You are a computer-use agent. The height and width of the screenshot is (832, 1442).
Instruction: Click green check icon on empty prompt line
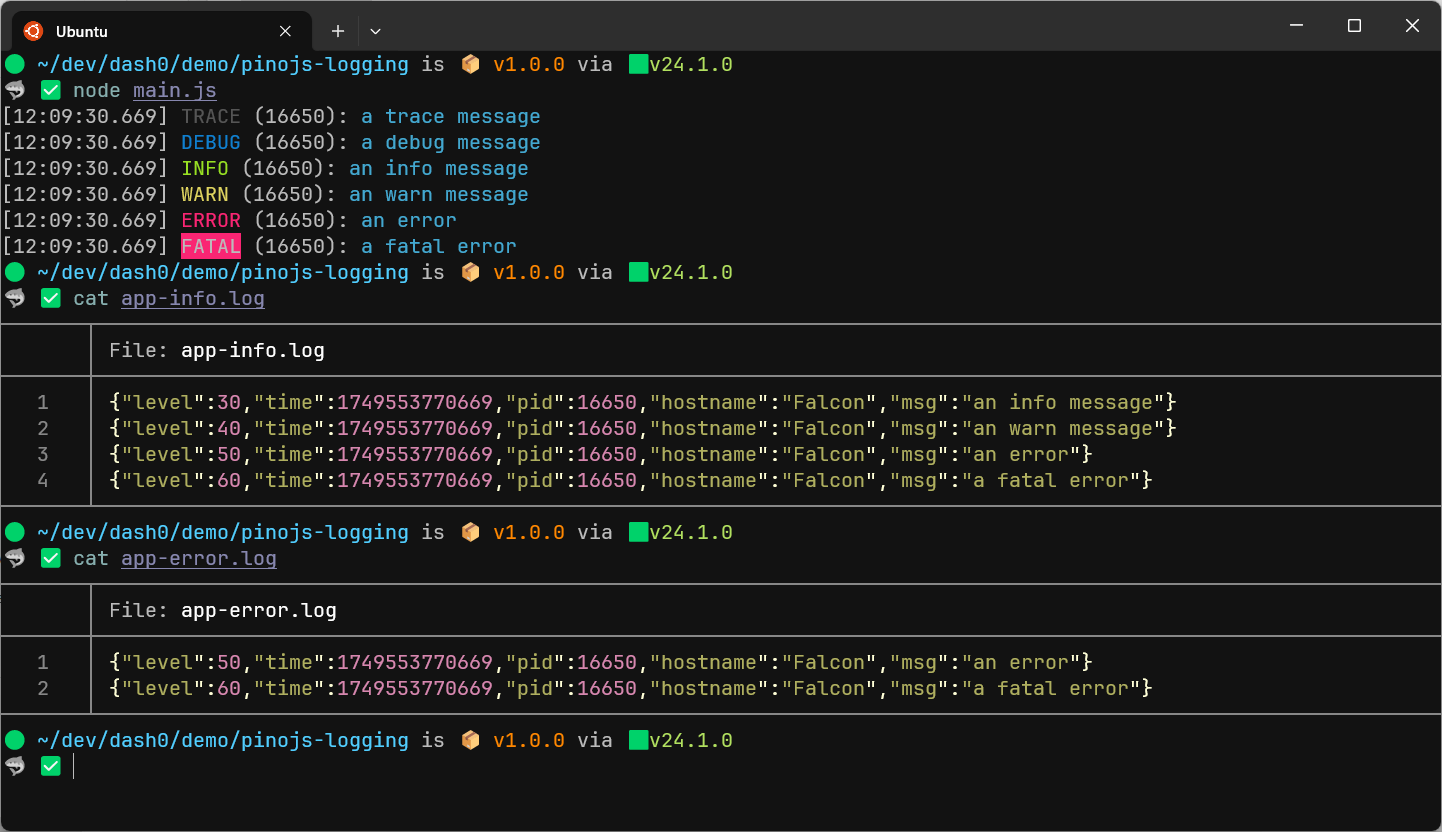[51, 767]
